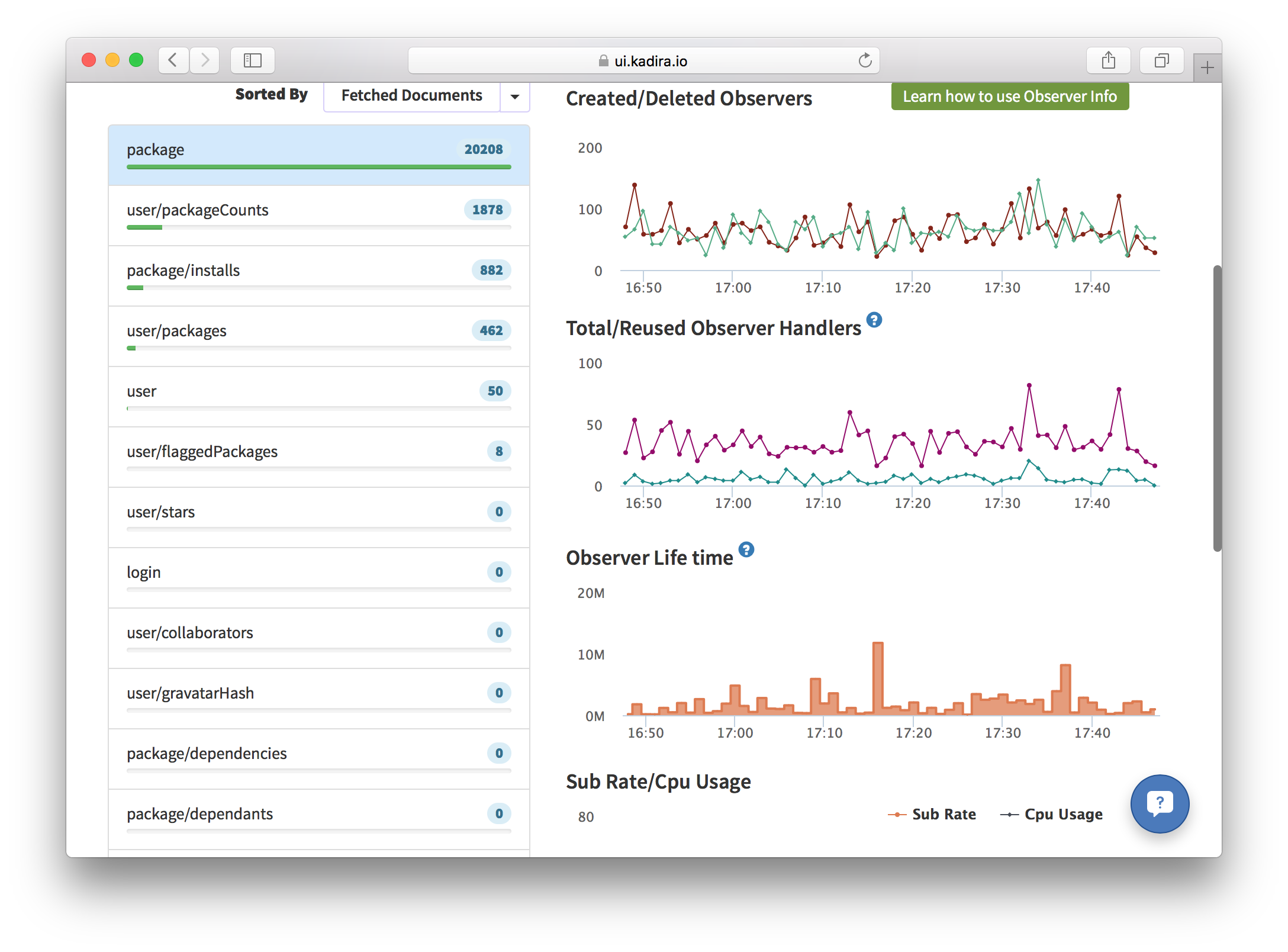This screenshot has width=1288, height=952.
Task: Open a new tab with plus icon
Action: click(x=1207, y=68)
